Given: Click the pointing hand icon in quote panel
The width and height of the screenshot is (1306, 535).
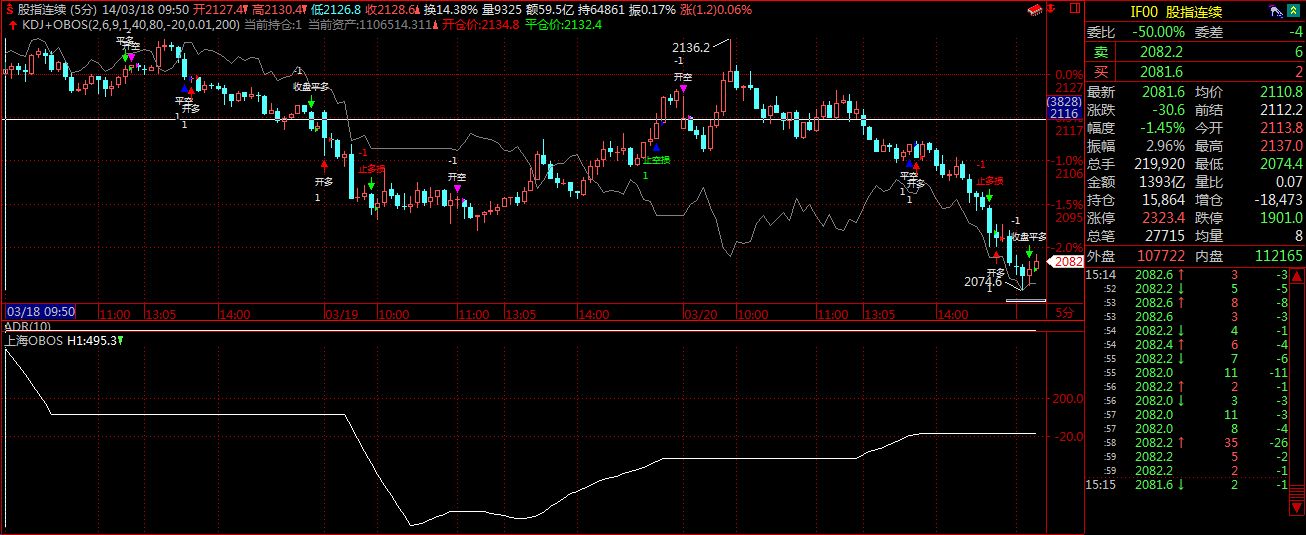Looking at the screenshot, I should pyautogui.click(x=1277, y=11).
